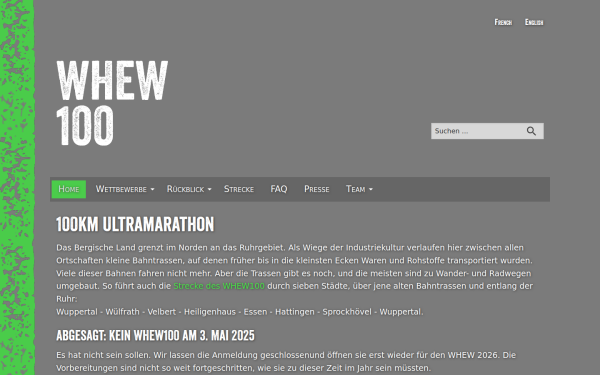Switch language to French
Screen dimensions: 600x375
tap(503, 22)
